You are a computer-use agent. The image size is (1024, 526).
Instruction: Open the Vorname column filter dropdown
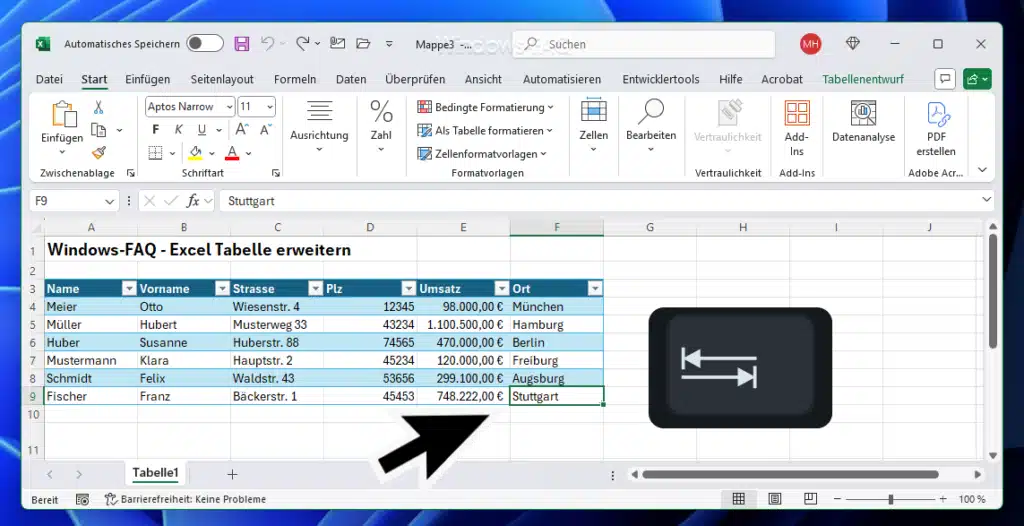pos(223,288)
